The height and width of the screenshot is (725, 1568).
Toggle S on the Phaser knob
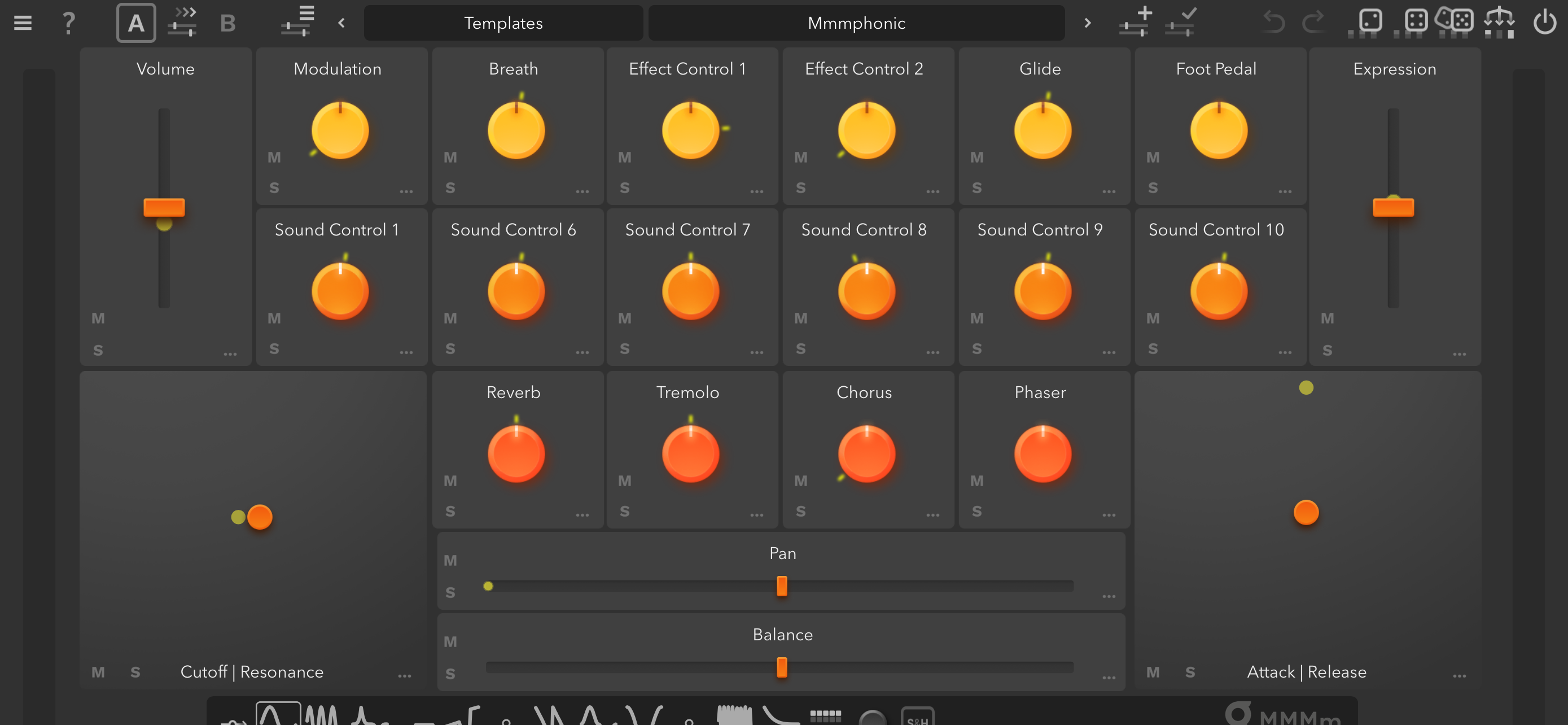976,512
